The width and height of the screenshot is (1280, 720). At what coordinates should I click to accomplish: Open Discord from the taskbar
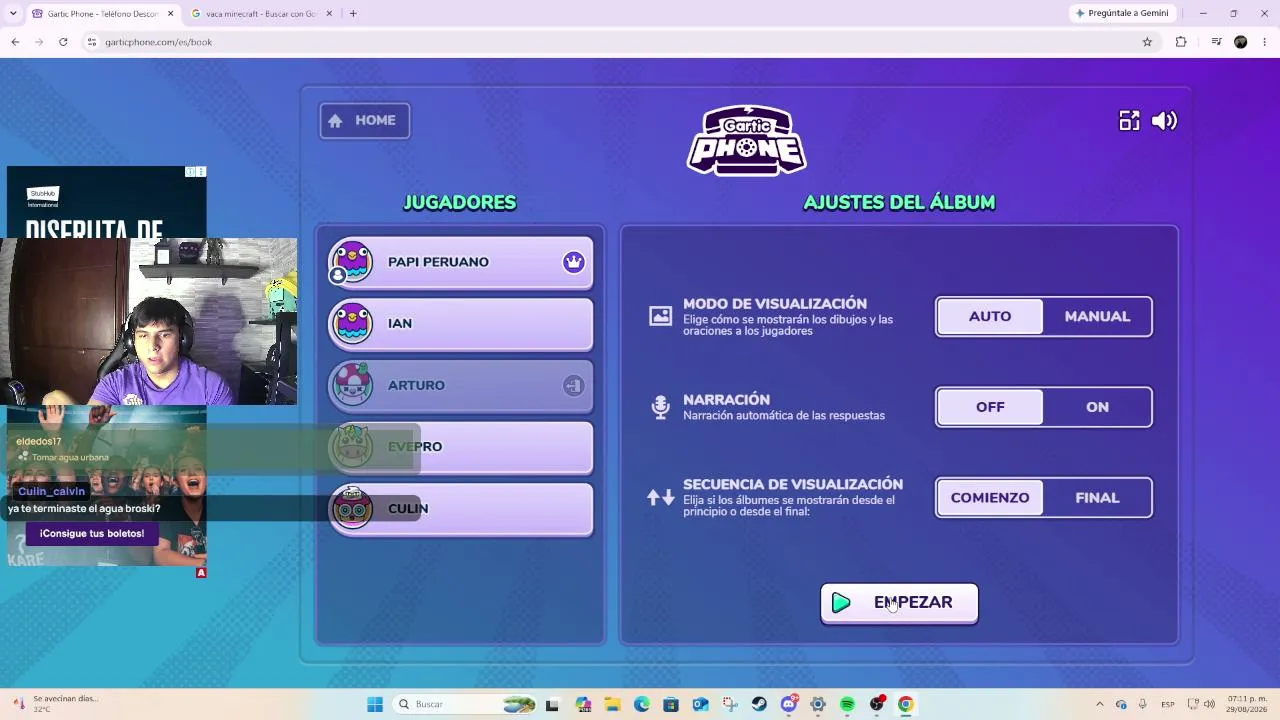[789, 704]
